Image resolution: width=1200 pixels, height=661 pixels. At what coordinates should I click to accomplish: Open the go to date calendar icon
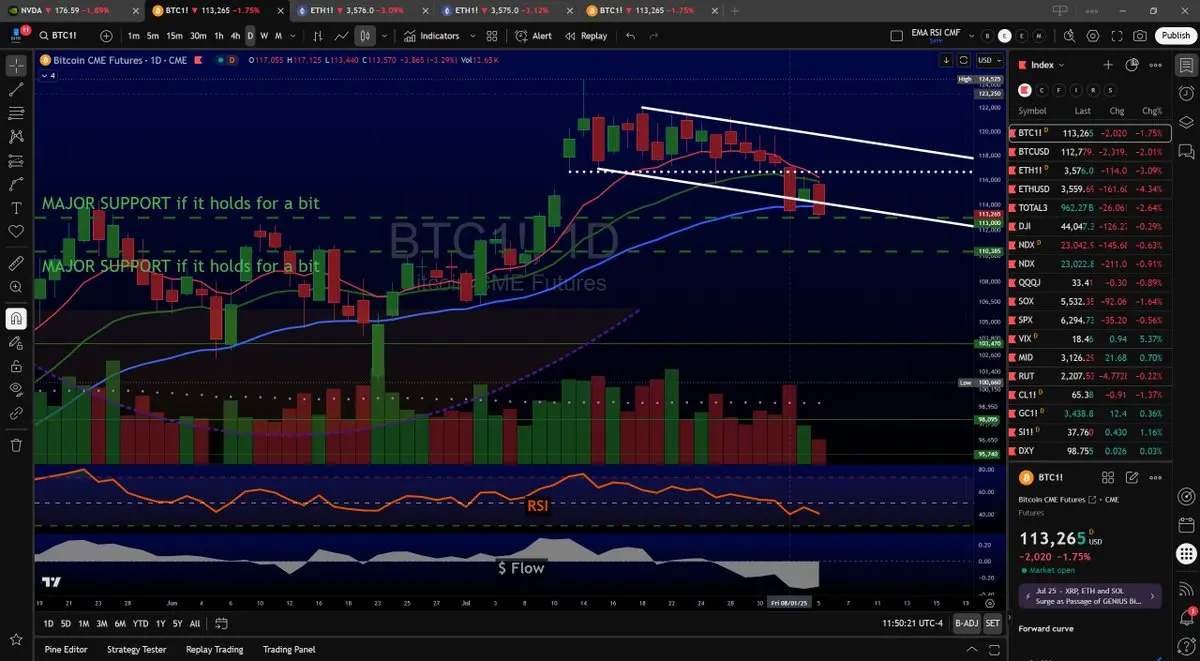(220, 623)
